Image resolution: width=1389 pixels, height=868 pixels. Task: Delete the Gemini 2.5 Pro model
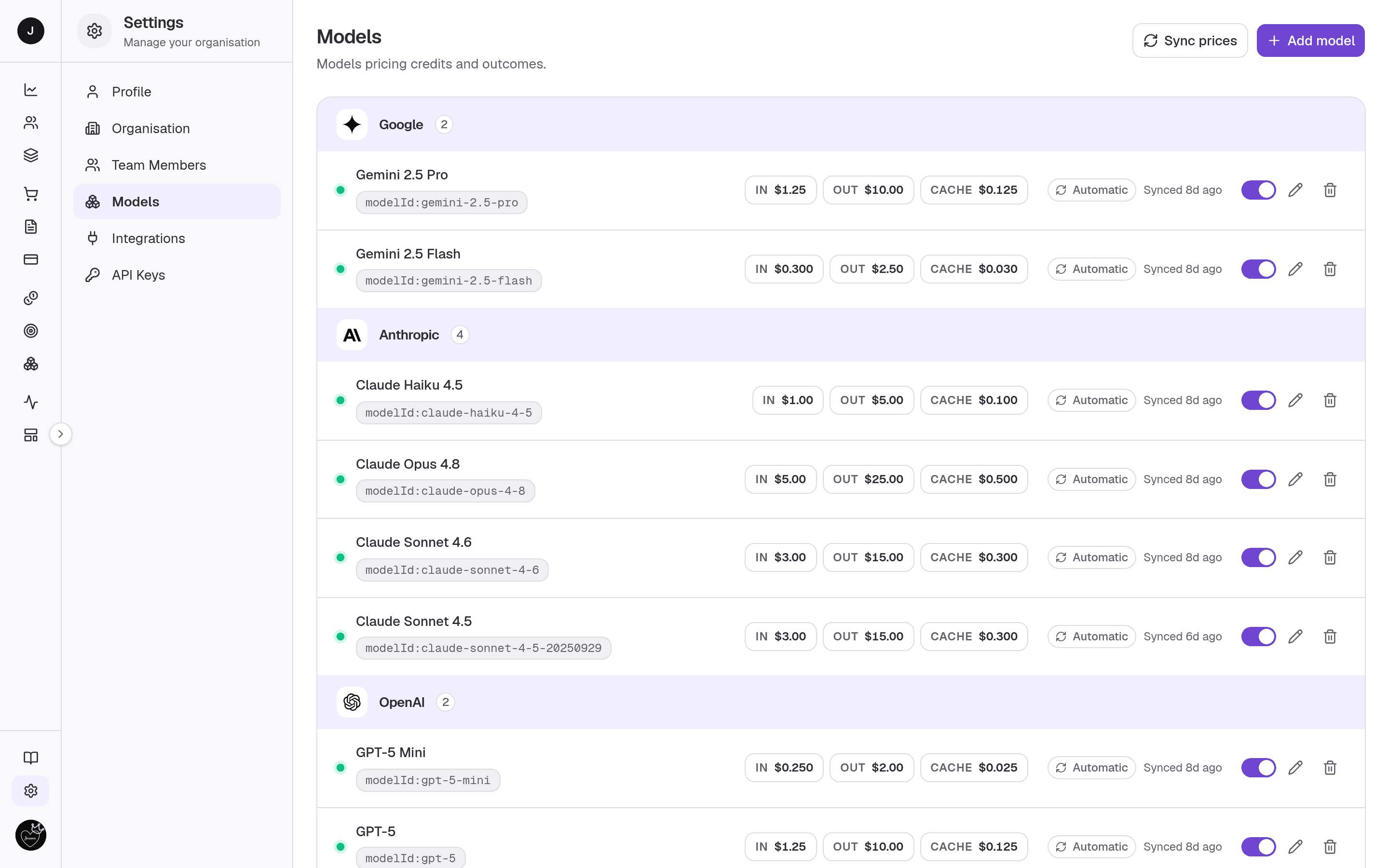(x=1330, y=190)
